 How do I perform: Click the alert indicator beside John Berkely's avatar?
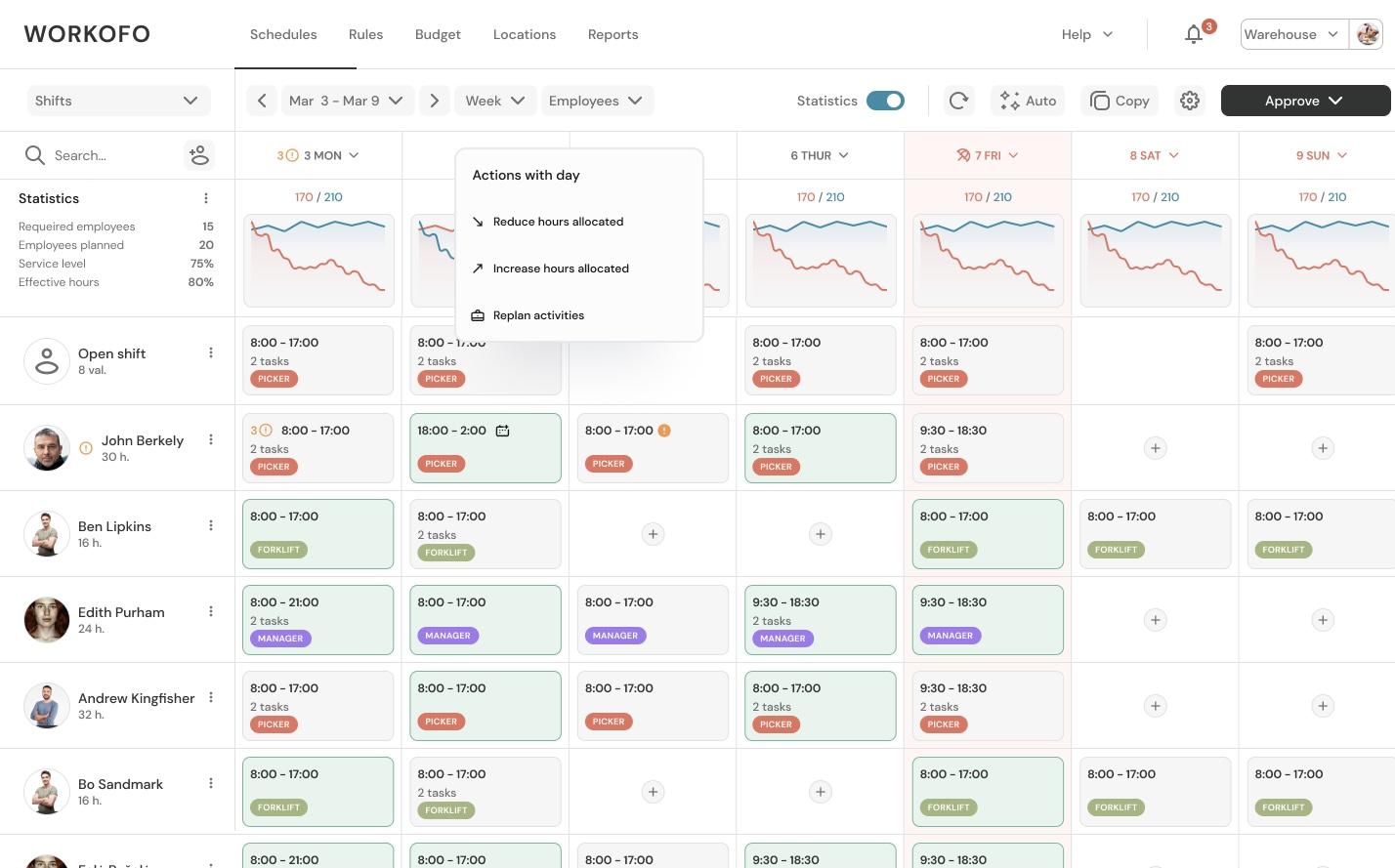point(86,448)
